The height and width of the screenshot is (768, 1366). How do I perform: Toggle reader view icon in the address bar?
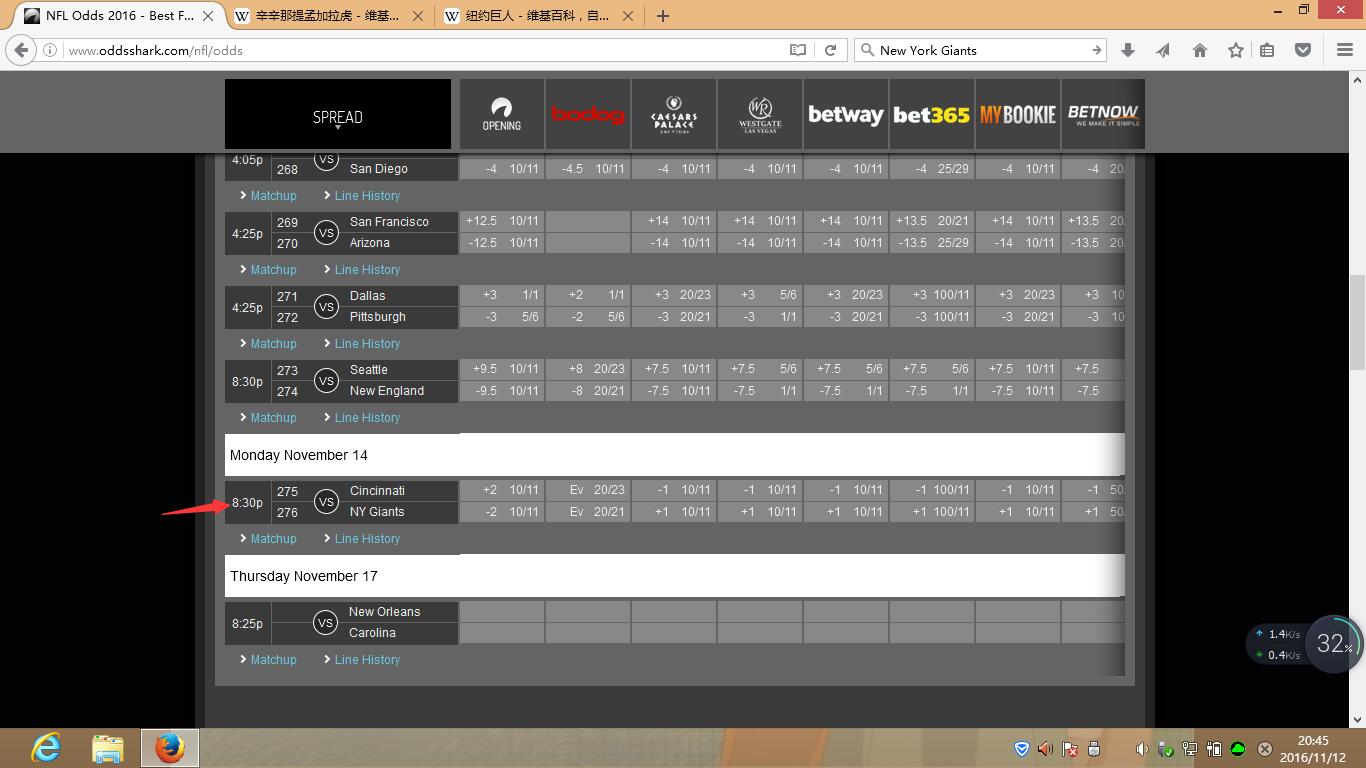point(797,50)
